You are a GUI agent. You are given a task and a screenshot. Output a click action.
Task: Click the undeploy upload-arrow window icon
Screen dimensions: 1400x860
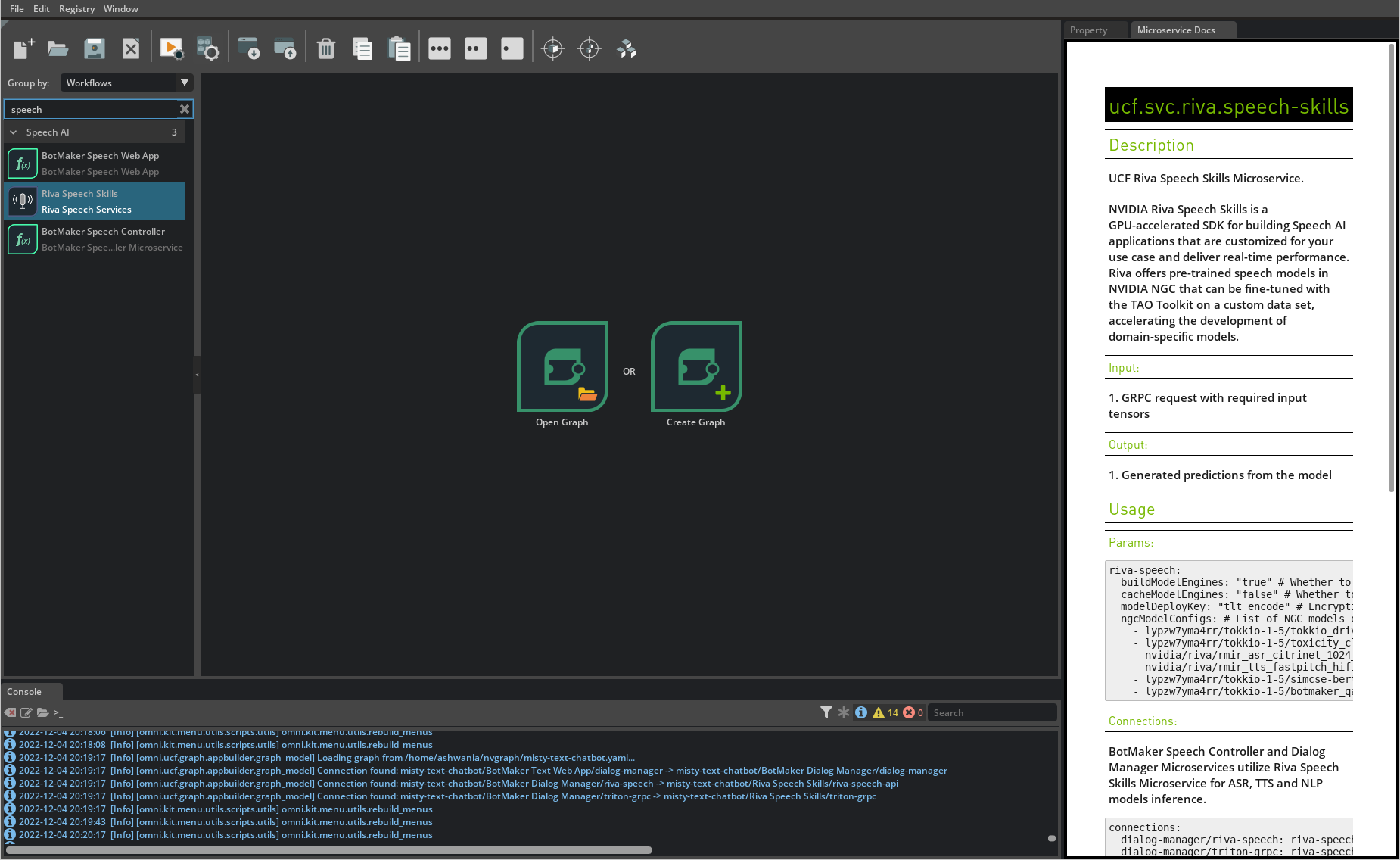coord(285,49)
